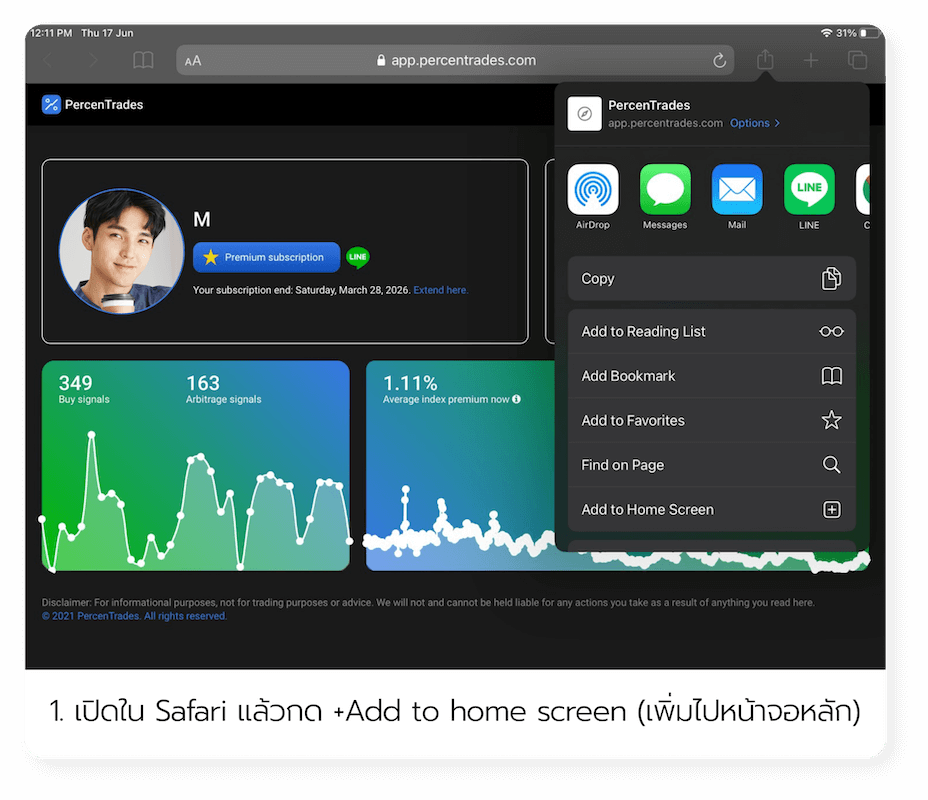This screenshot has width=928, height=800.
Task: Choose Add to Home Screen
Action: (712, 509)
